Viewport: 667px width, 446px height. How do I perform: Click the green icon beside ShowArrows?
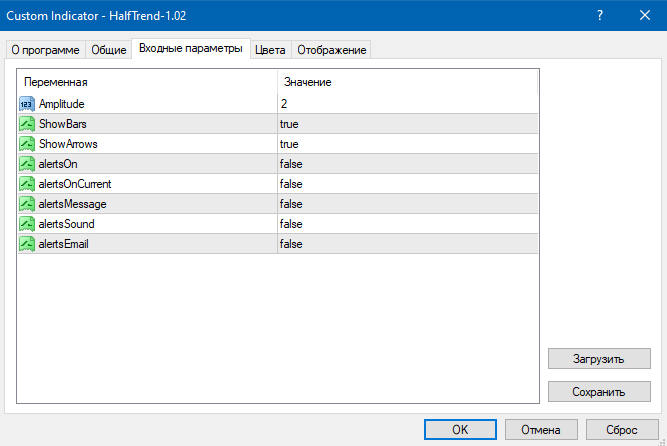tap(27, 144)
